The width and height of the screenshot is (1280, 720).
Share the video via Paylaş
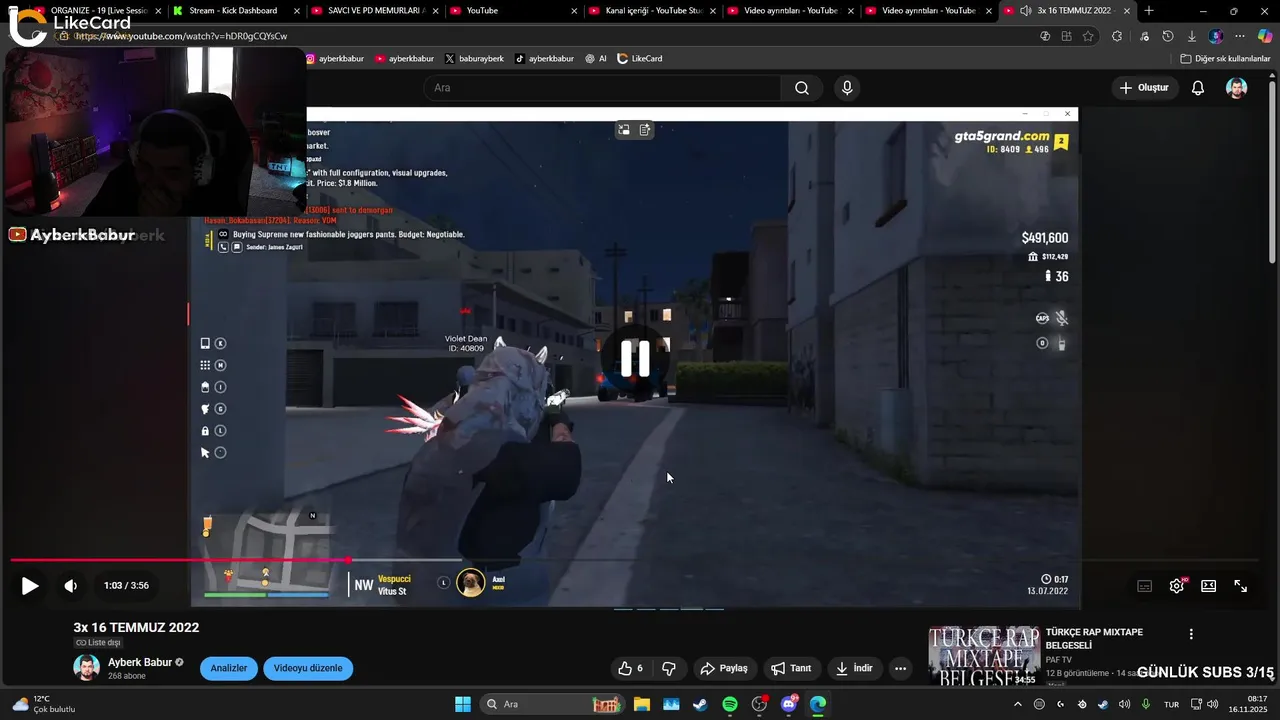click(x=724, y=668)
